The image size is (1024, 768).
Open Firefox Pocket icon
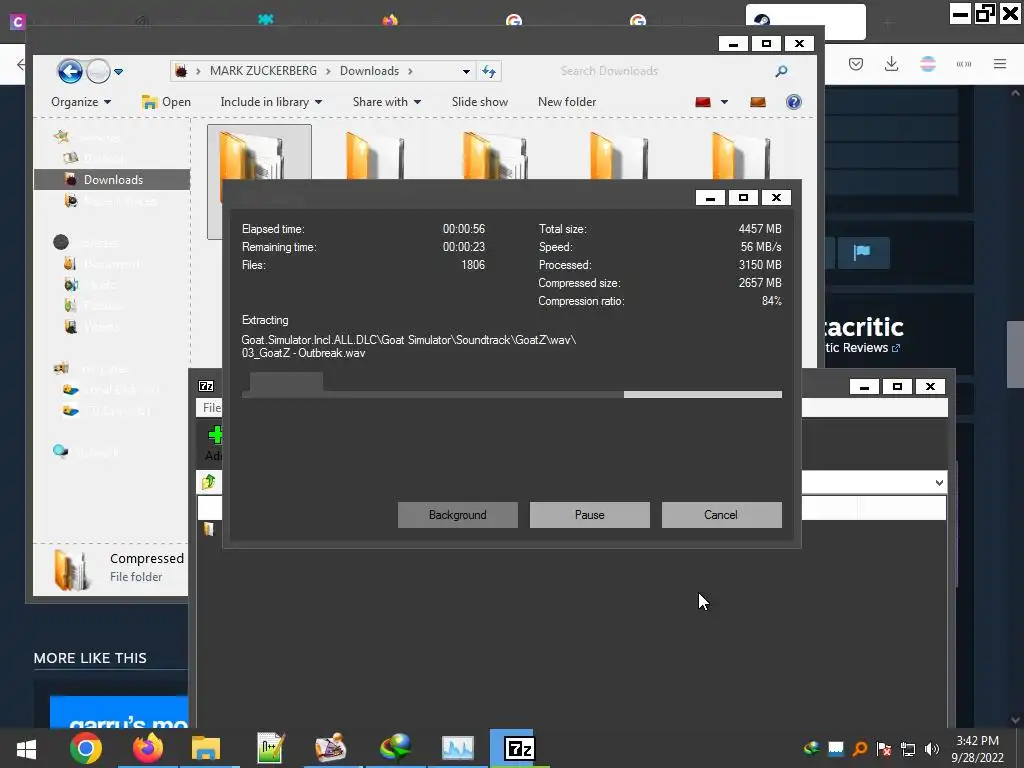click(856, 64)
